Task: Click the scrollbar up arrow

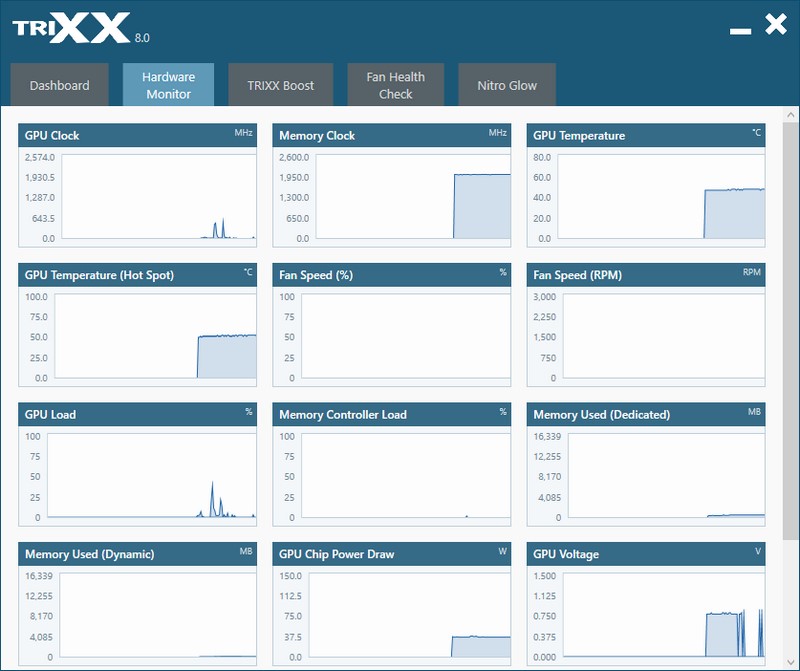Action: [x=791, y=115]
